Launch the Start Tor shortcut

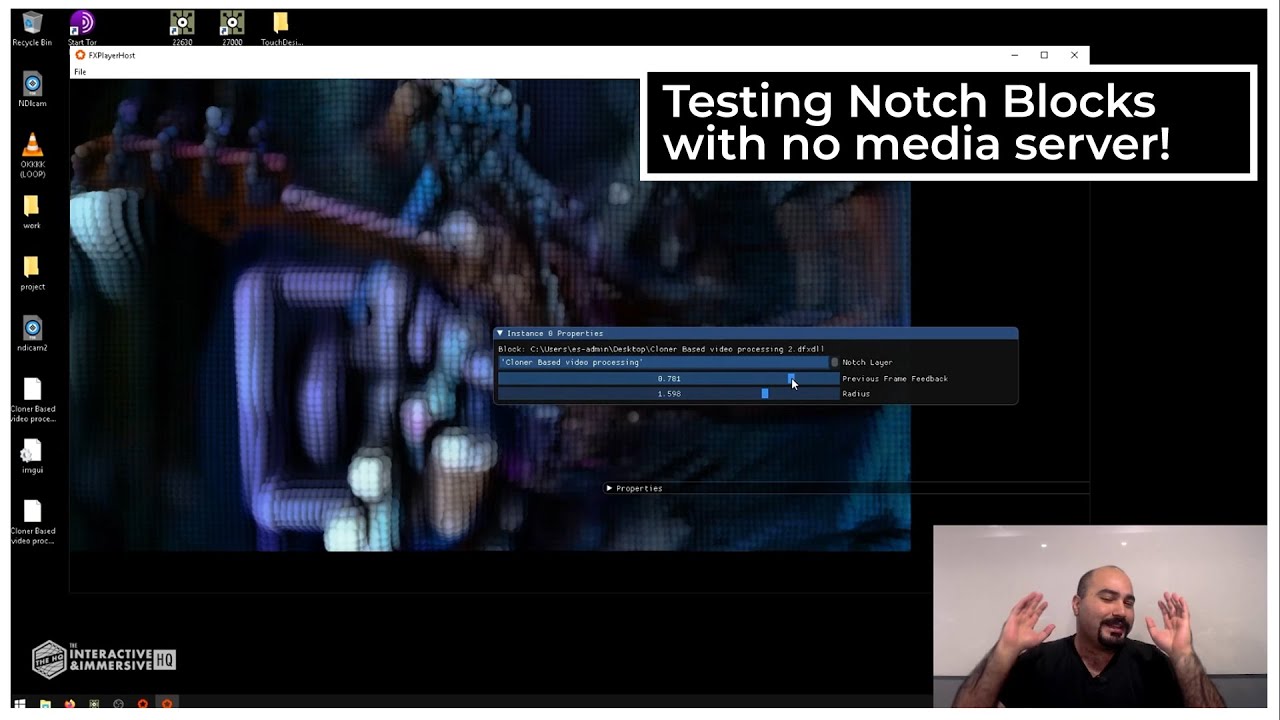coord(82,29)
